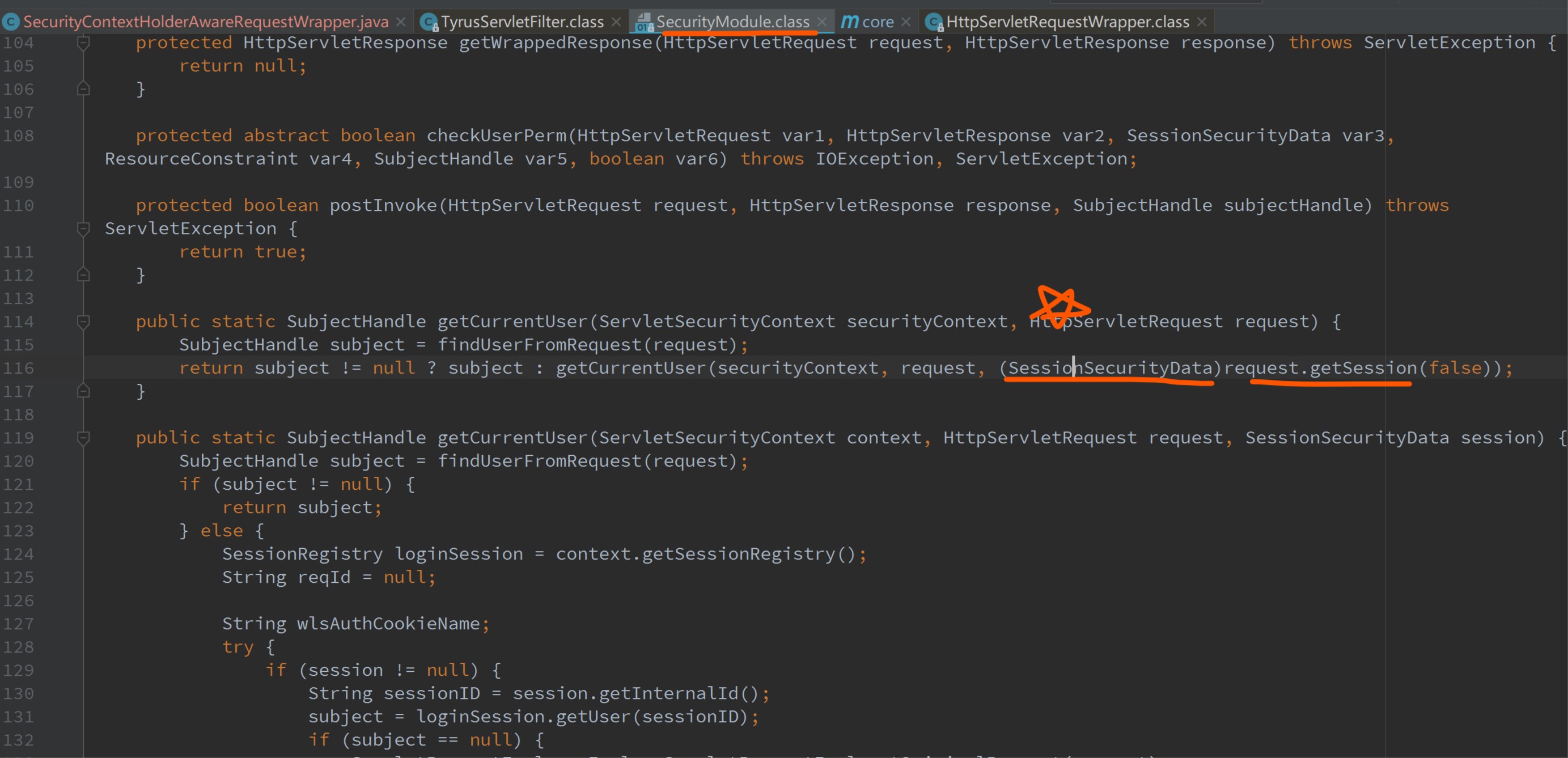
Task: Click line number 116 in the gutter
Action: tap(18, 369)
